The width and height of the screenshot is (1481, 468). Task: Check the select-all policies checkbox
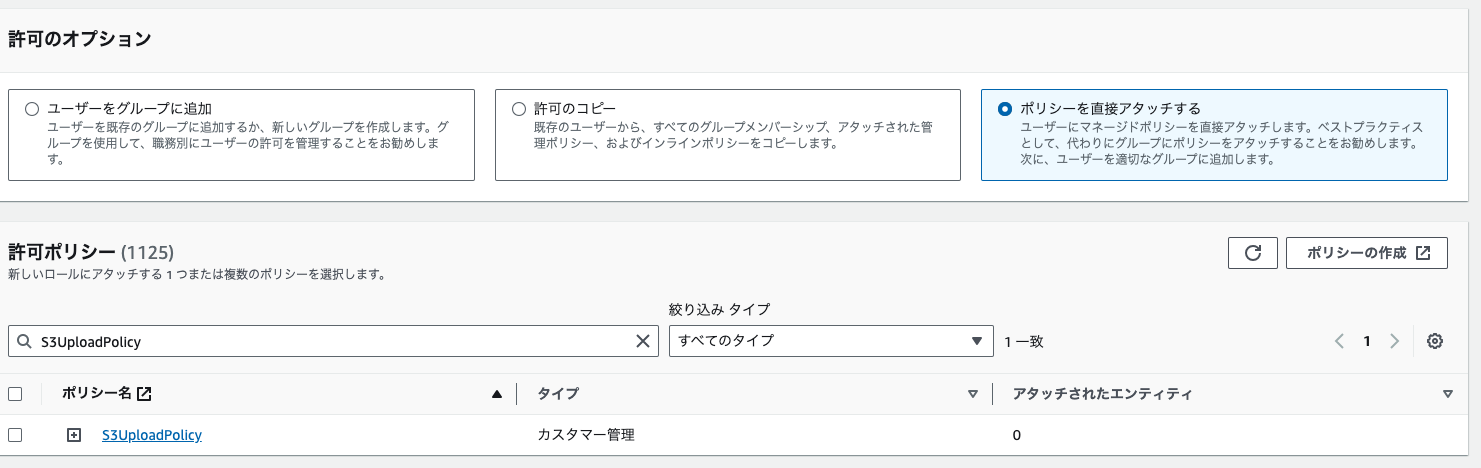coord(15,394)
